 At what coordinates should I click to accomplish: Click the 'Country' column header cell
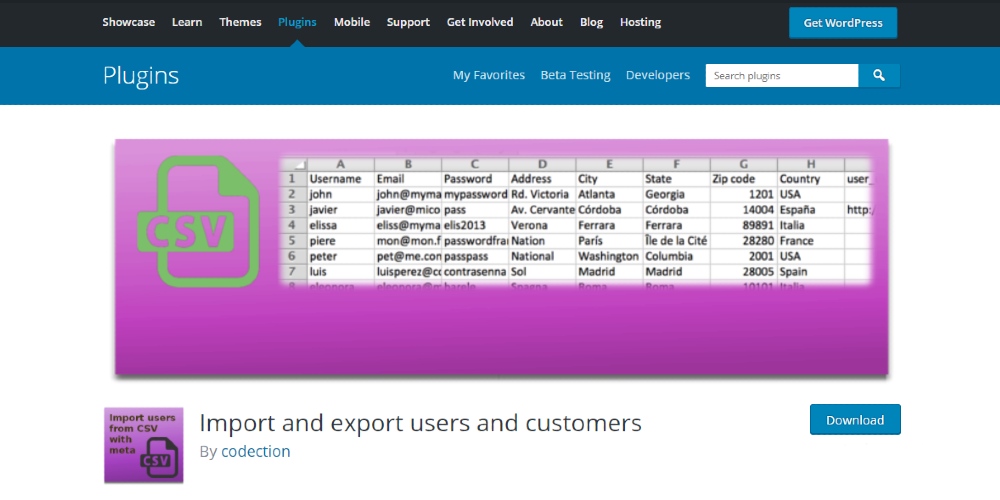point(811,179)
